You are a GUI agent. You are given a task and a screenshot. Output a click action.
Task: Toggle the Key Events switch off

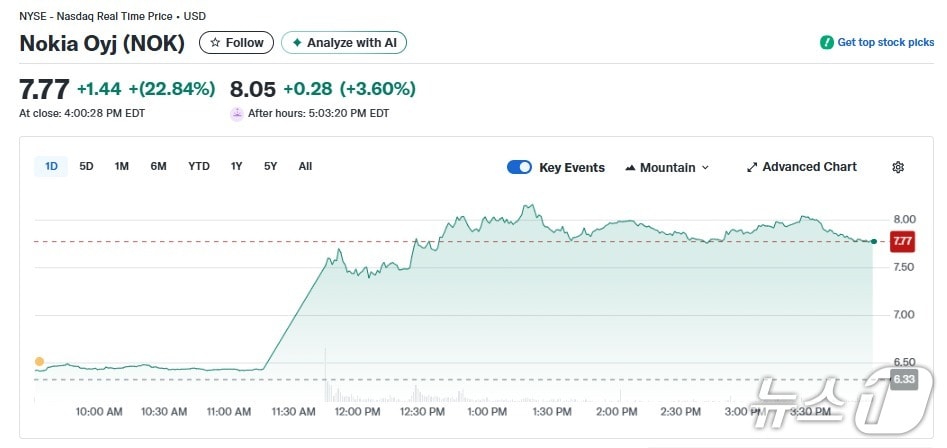[x=519, y=167]
